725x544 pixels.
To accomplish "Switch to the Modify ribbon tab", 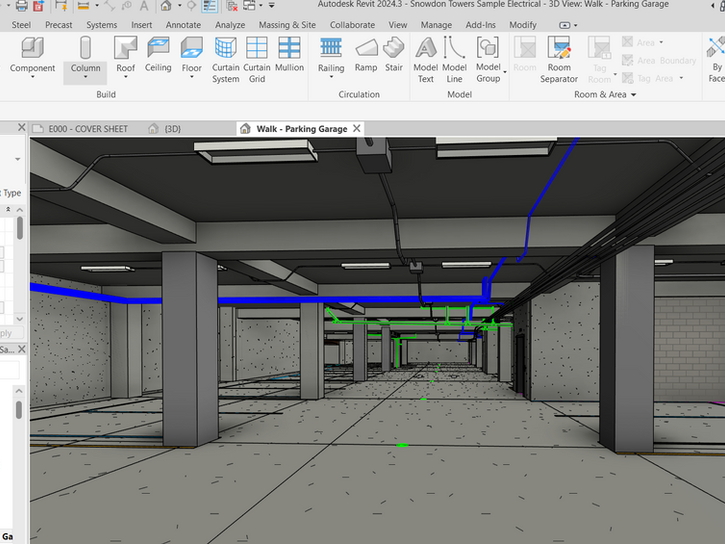I will coord(523,25).
